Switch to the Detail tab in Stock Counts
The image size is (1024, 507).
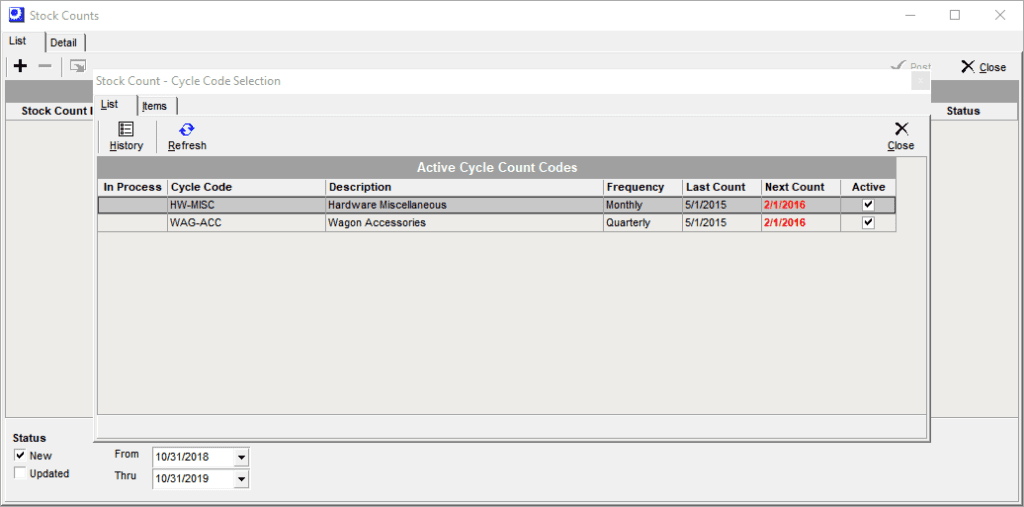(x=64, y=42)
